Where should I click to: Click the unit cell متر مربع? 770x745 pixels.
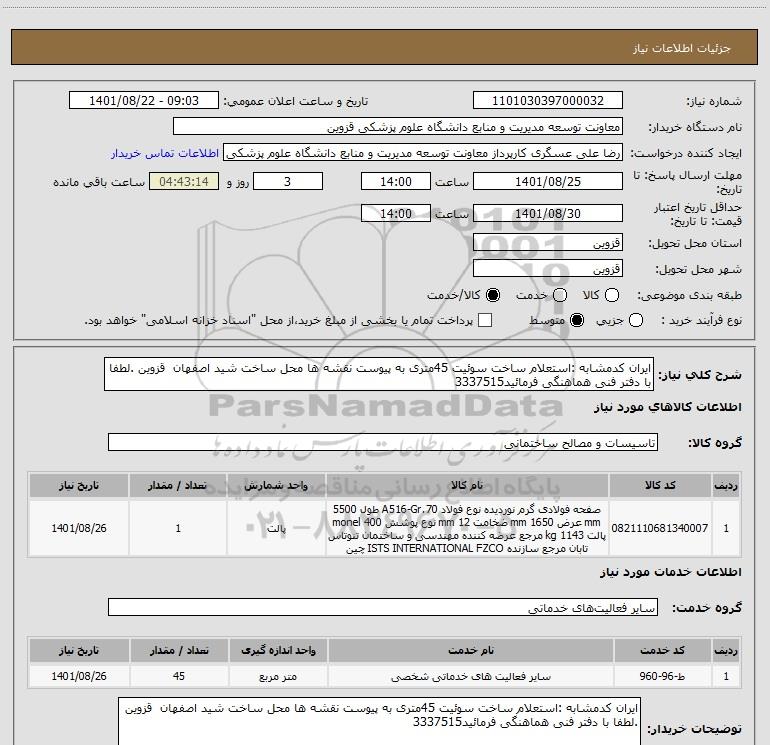click(278, 676)
